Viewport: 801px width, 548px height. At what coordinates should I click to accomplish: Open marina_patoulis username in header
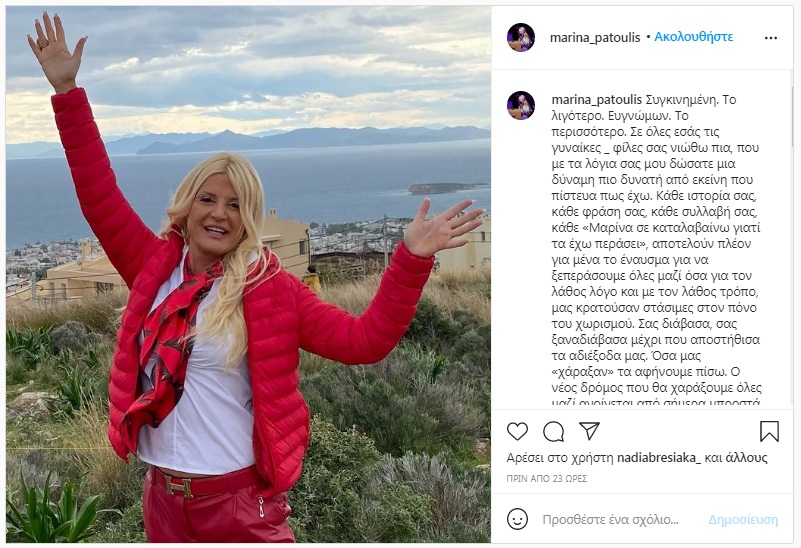[595, 37]
